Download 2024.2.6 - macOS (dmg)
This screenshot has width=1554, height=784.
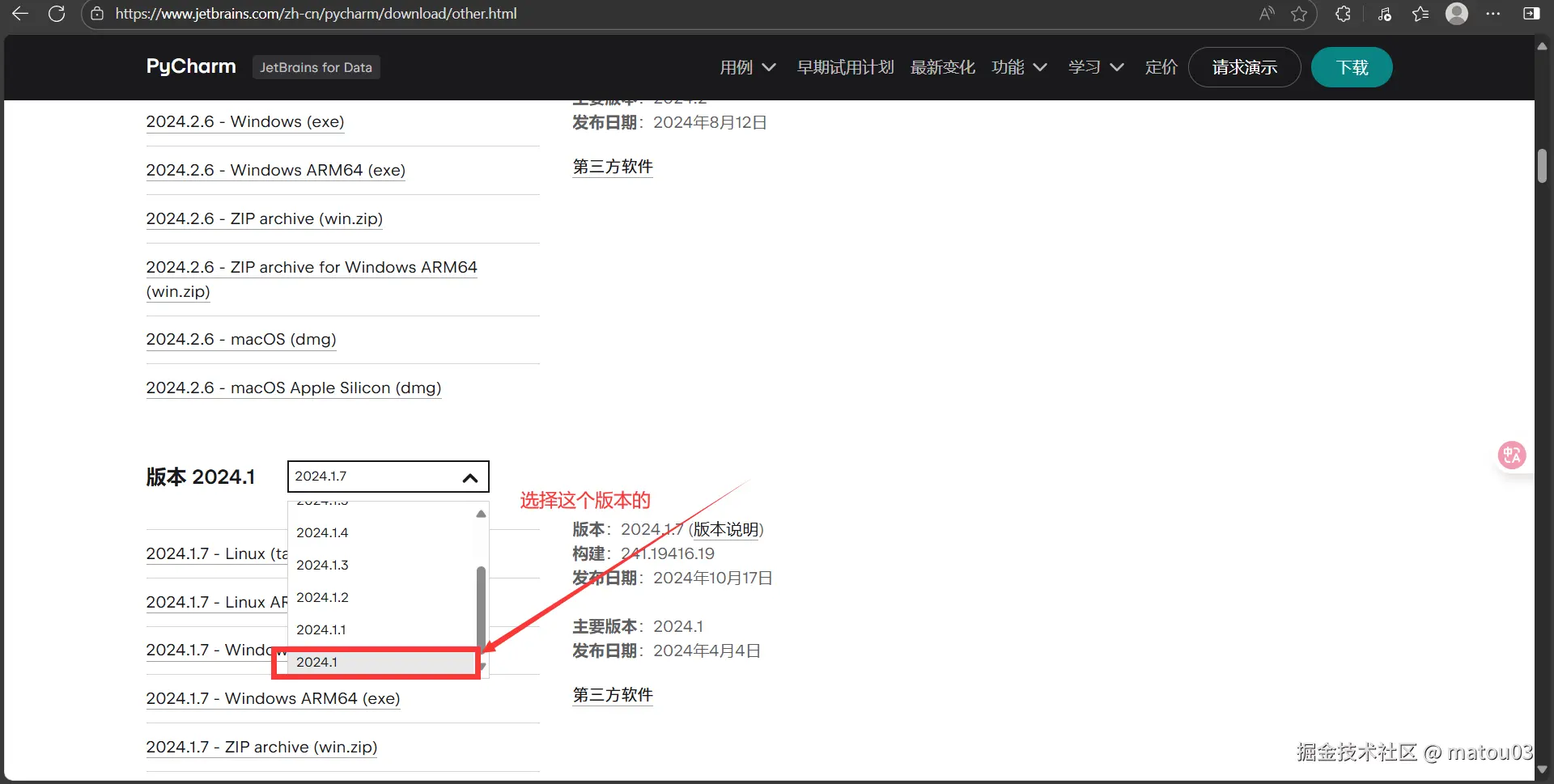coord(240,339)
